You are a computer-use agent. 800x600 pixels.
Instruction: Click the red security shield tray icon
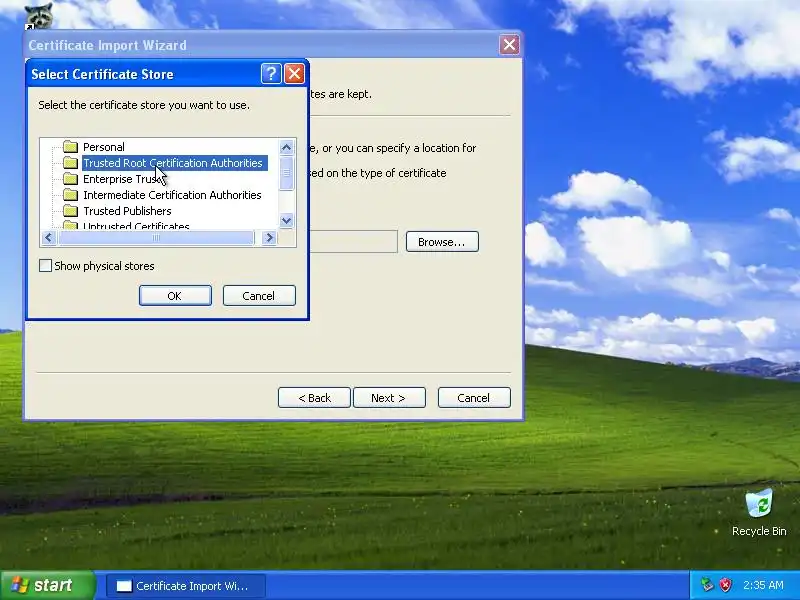pos(725,585)
